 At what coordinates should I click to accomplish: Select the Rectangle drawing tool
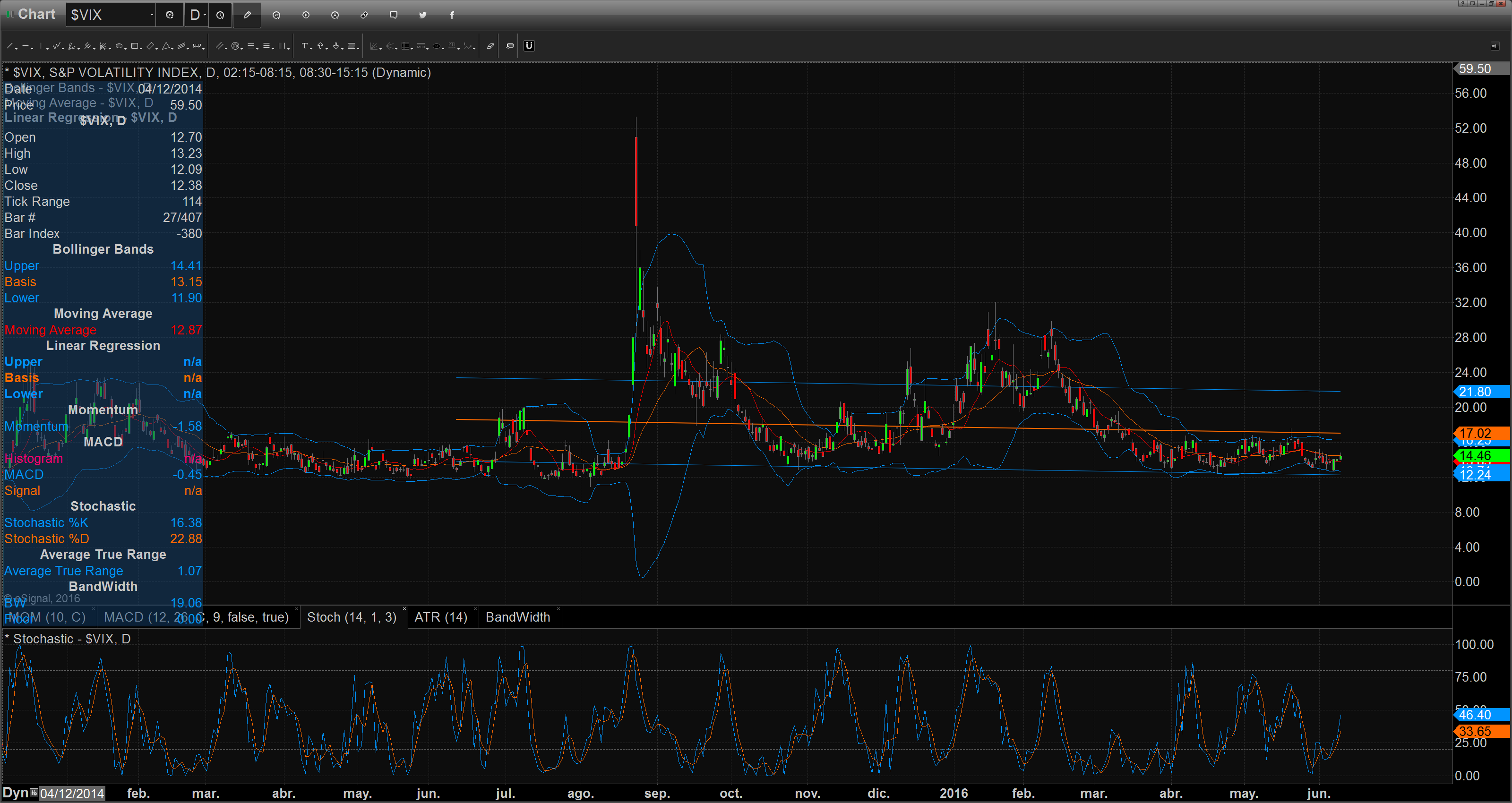tap(134, 46)
